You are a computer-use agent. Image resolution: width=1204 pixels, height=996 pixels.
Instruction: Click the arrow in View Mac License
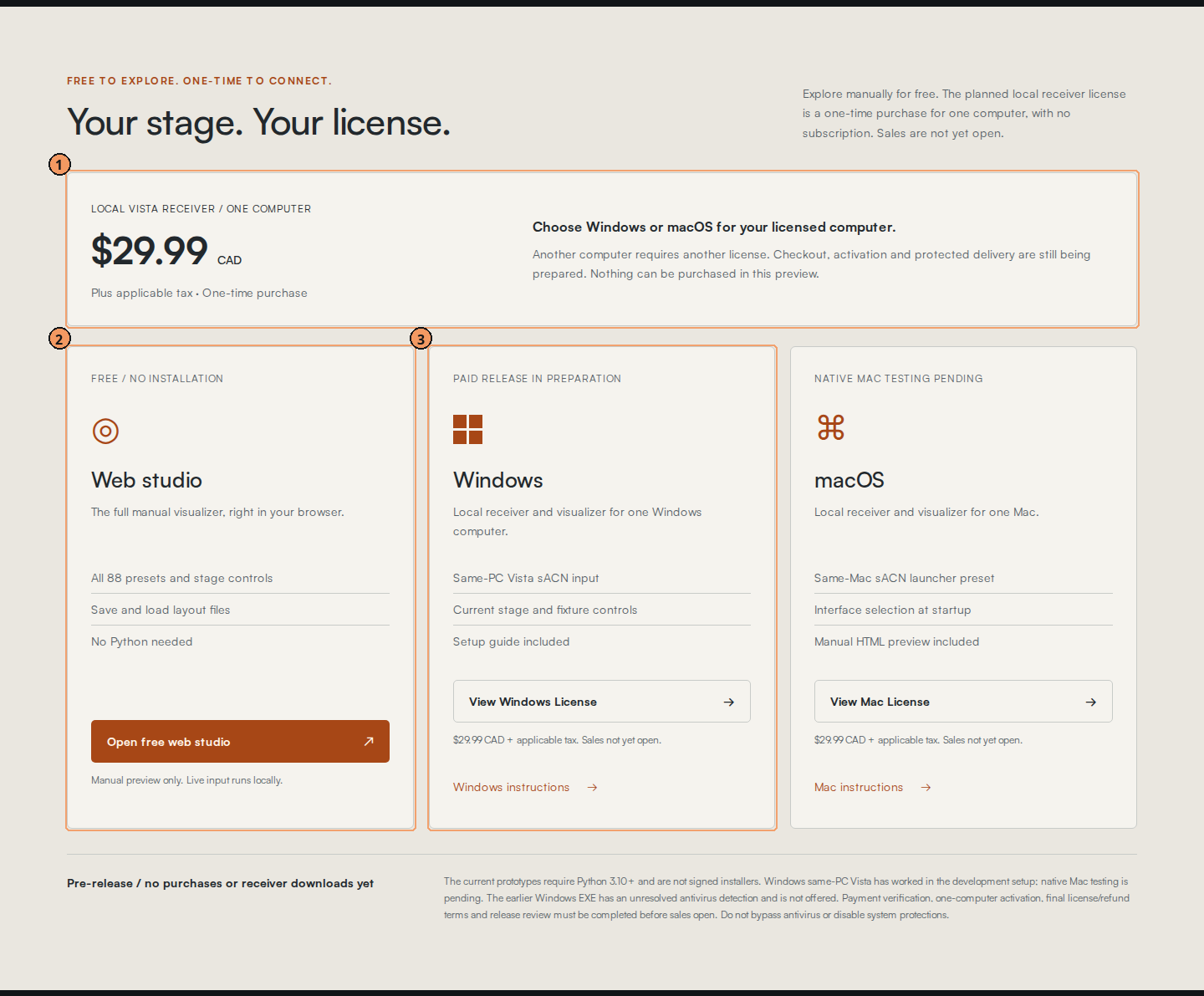pyautogui.click(x=1091, y=702)
